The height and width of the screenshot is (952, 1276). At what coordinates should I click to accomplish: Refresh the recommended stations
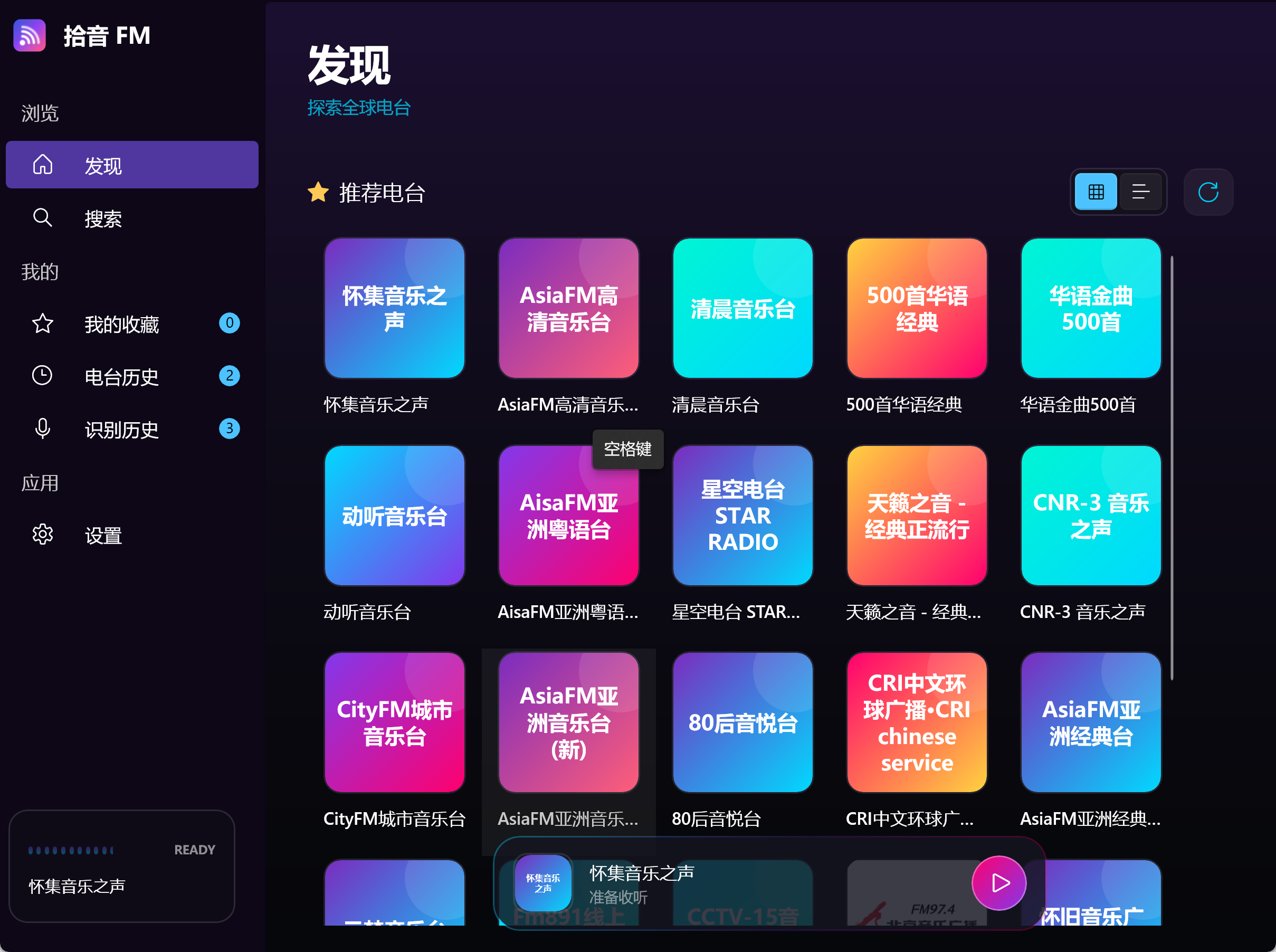[x=1208, y=192]
